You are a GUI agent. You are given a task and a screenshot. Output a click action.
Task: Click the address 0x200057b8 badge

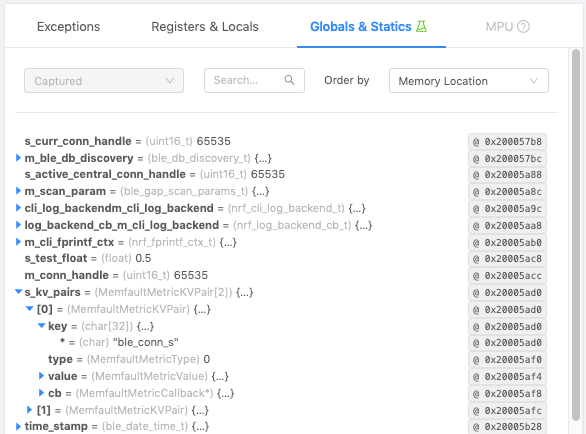(507, 142)
